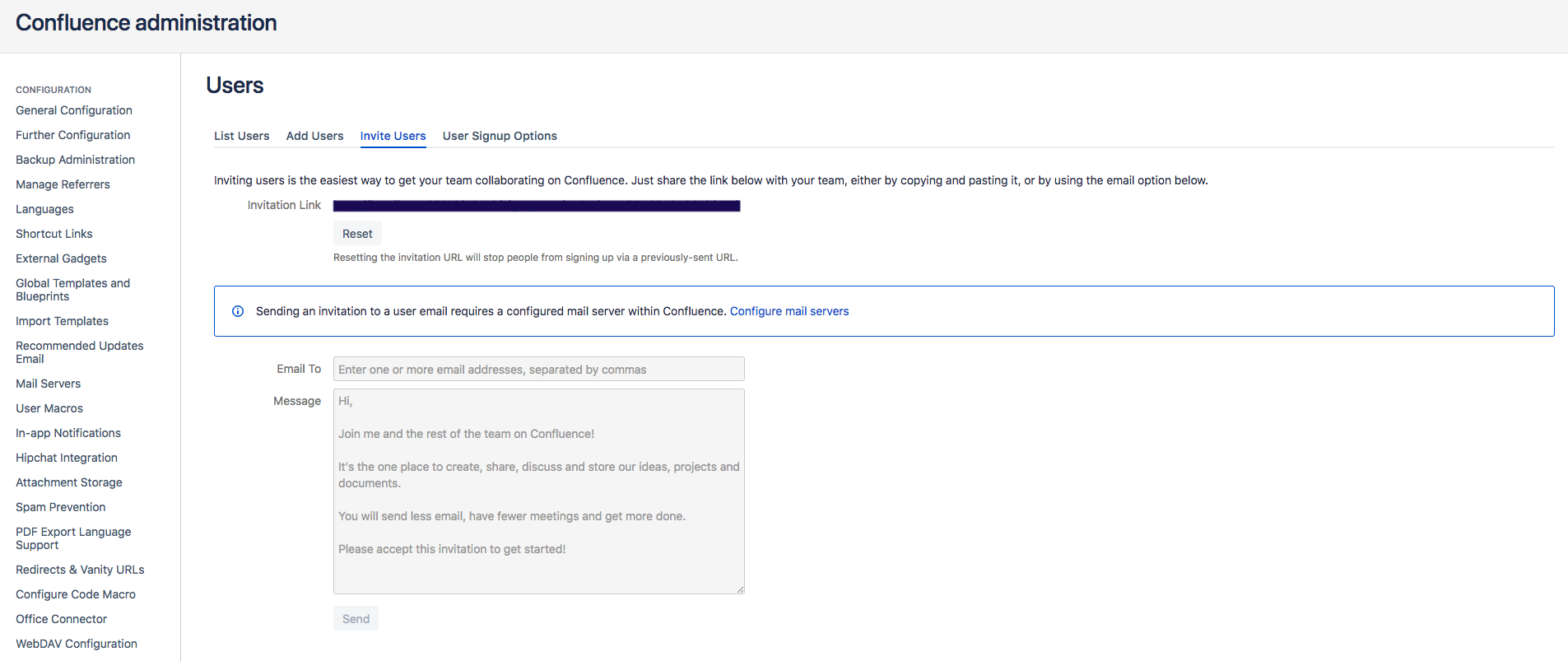This screenshot has height=661, width=1568.
Task: Open Spam Prevention settings
Action: tap(61, 507)
